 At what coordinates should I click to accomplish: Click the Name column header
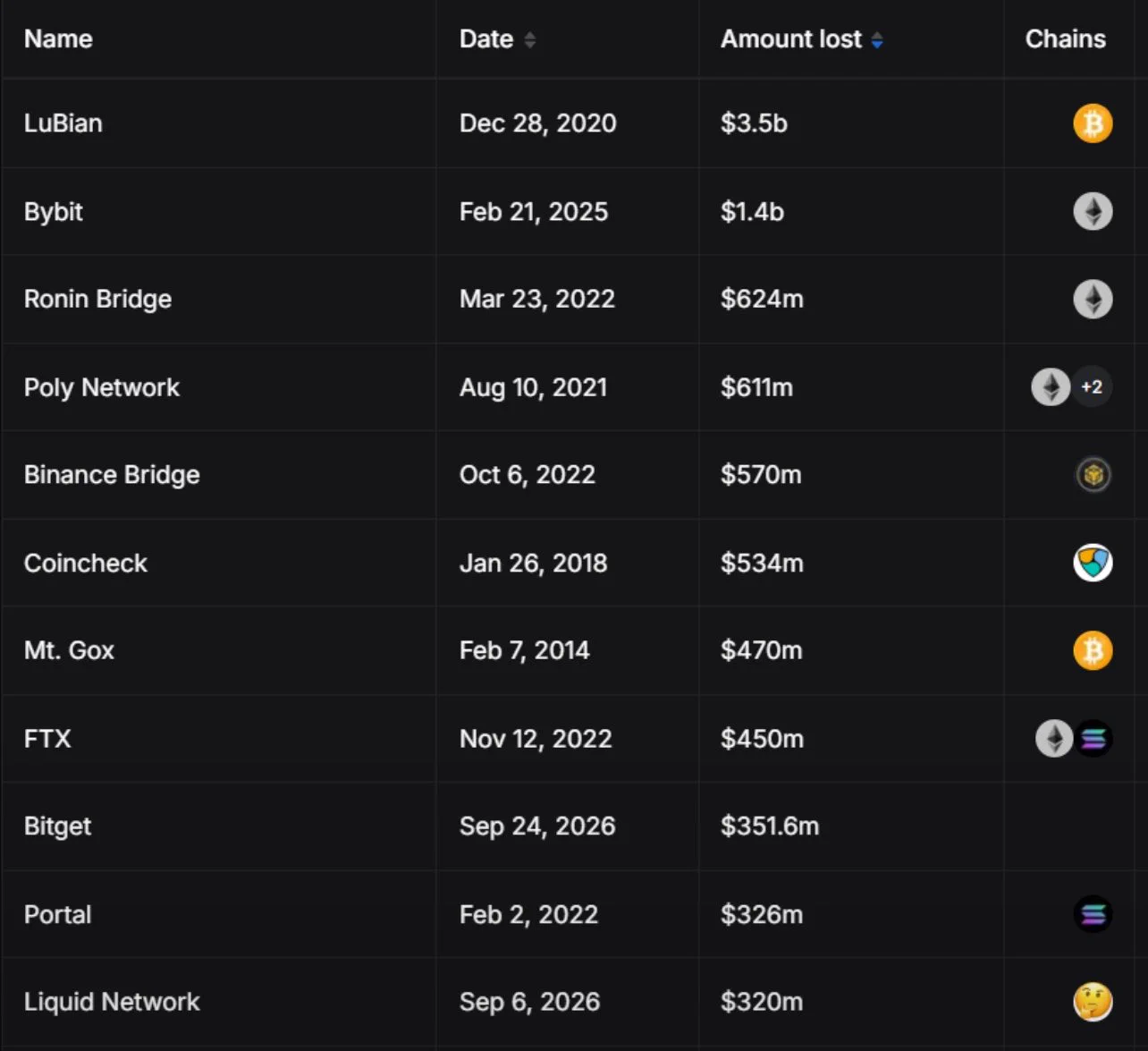[58, 38]
